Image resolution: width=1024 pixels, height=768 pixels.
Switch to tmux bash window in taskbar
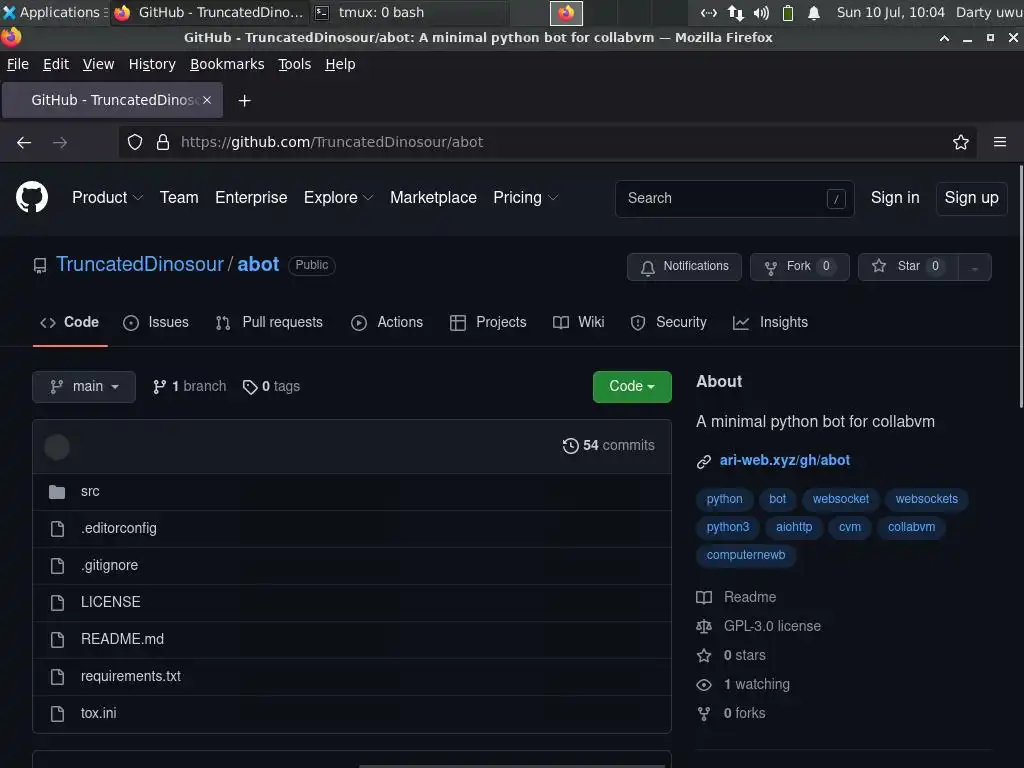click(409, 12)
